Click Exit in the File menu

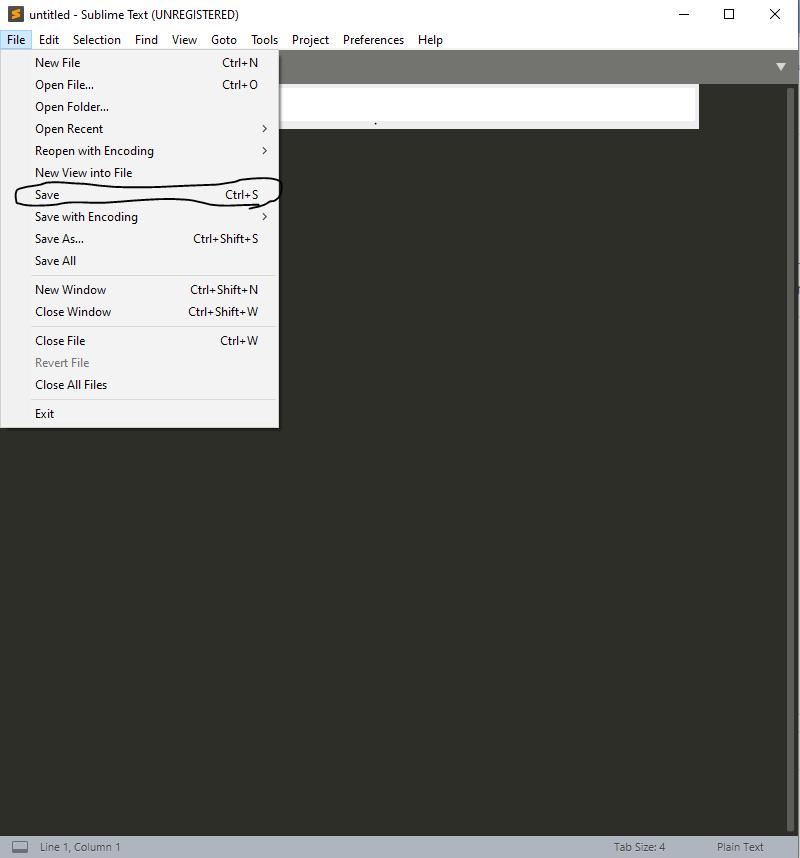click(x=140, y=414)
